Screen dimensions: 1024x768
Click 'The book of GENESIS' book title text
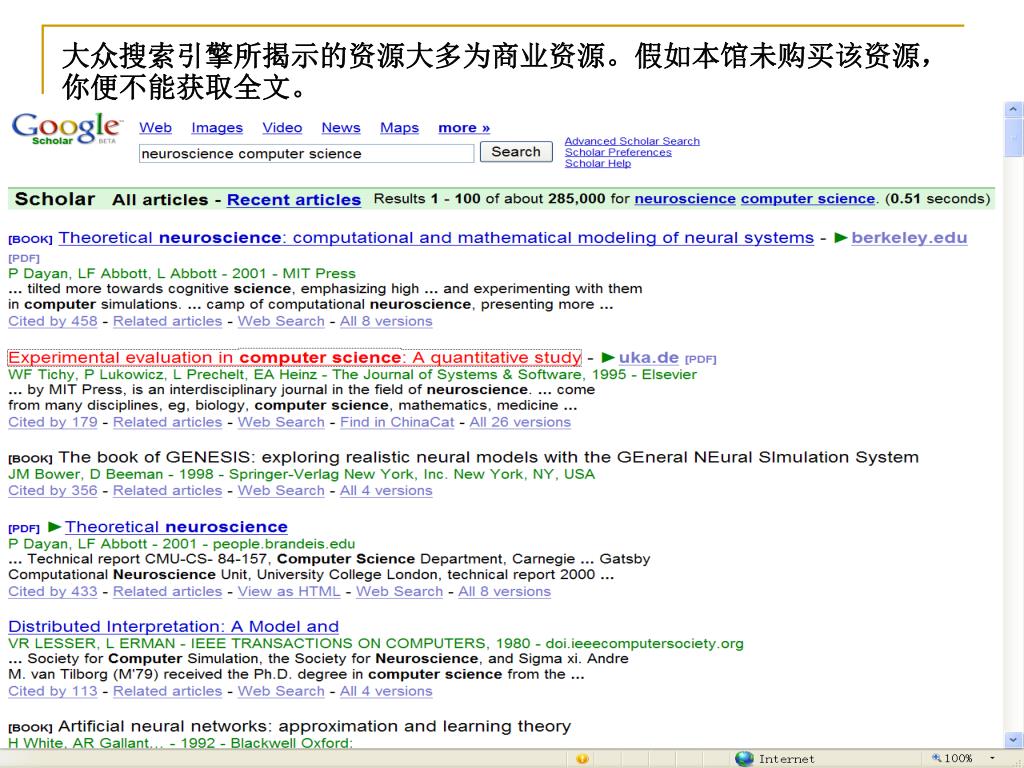point(488,457)
